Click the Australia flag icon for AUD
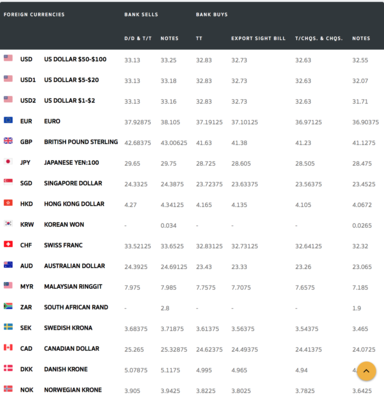This screenshot has height=400, width=384. click(x=8, y=265)
